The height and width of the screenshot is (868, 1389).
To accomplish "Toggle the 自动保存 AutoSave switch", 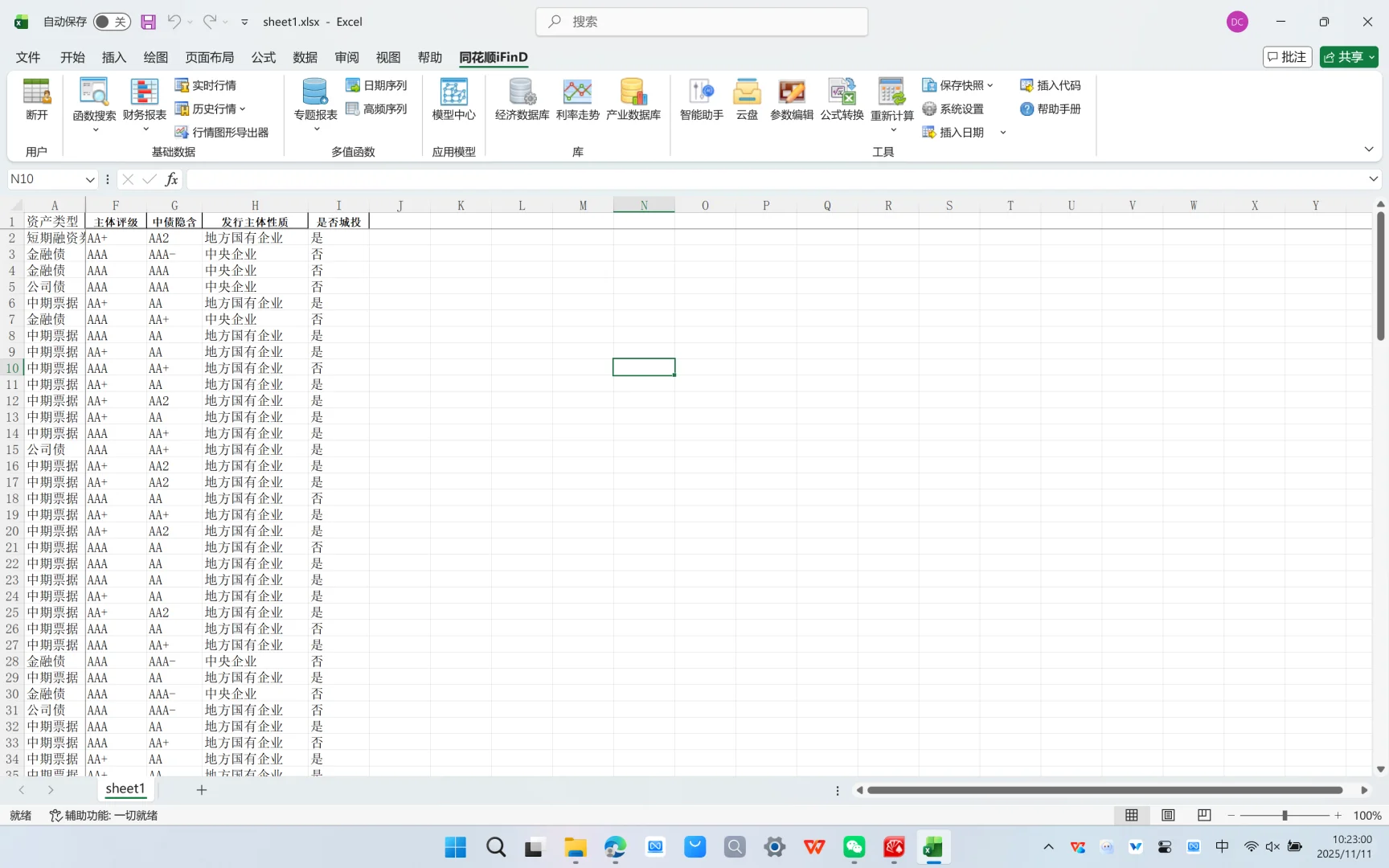I will (112, 22).
